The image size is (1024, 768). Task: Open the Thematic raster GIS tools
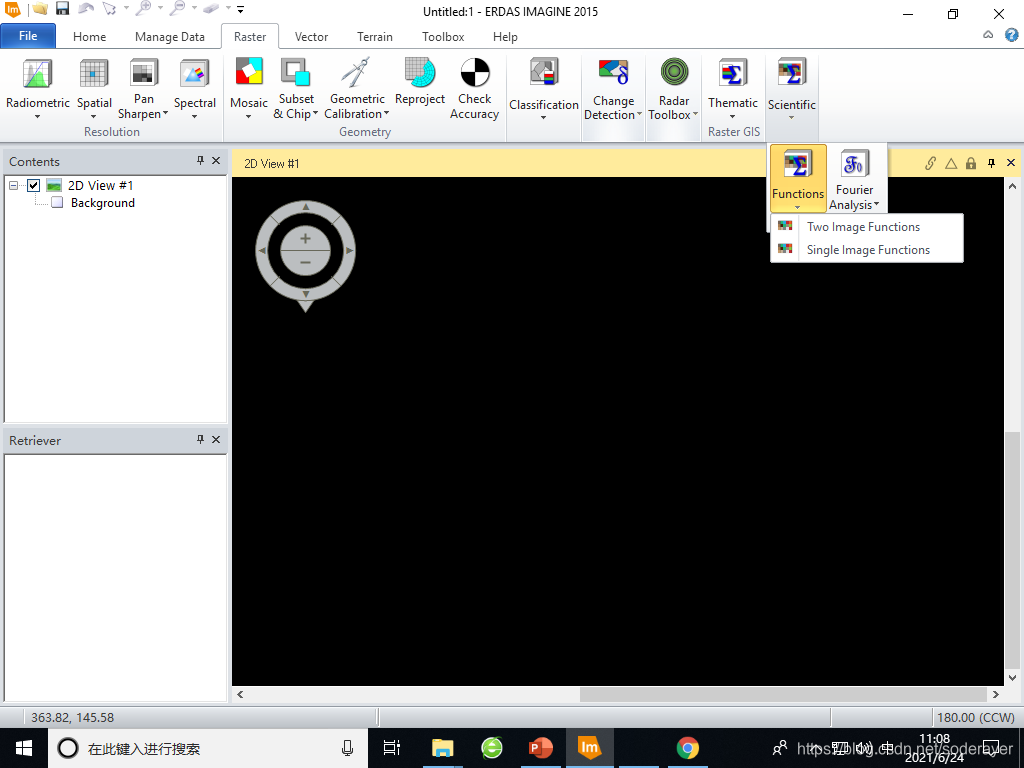(733, 88)
